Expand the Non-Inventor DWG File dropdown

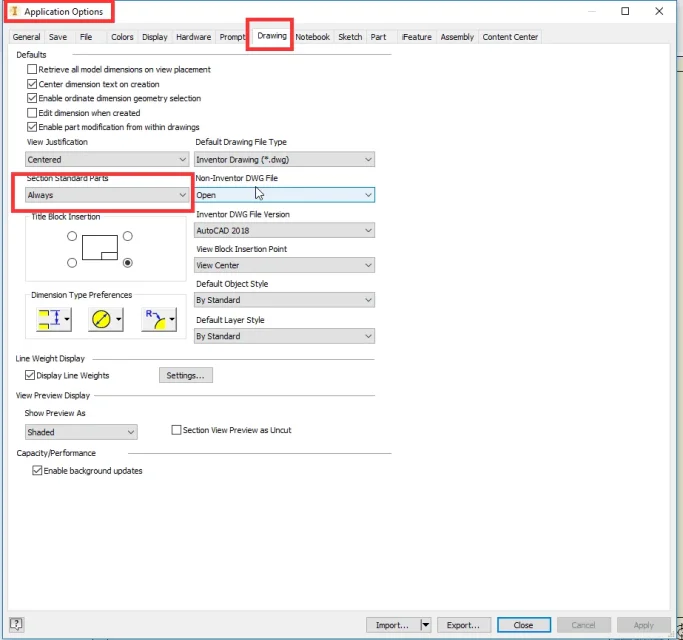tap(284, 195)
